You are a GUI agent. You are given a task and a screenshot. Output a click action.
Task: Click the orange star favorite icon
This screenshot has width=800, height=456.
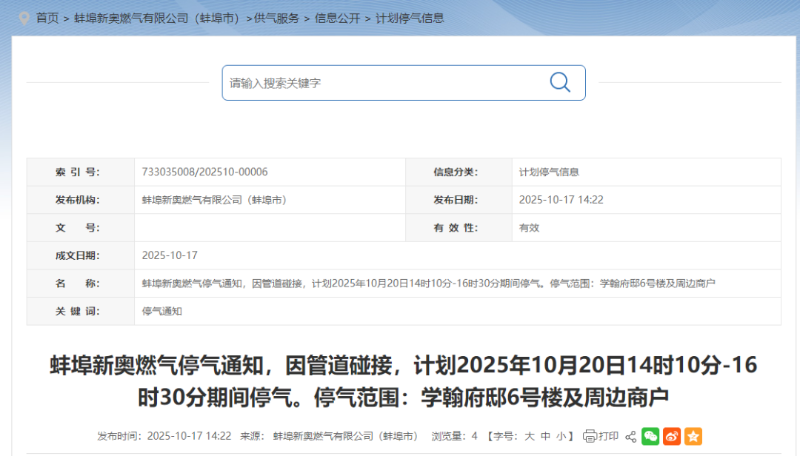pos(693,436)
